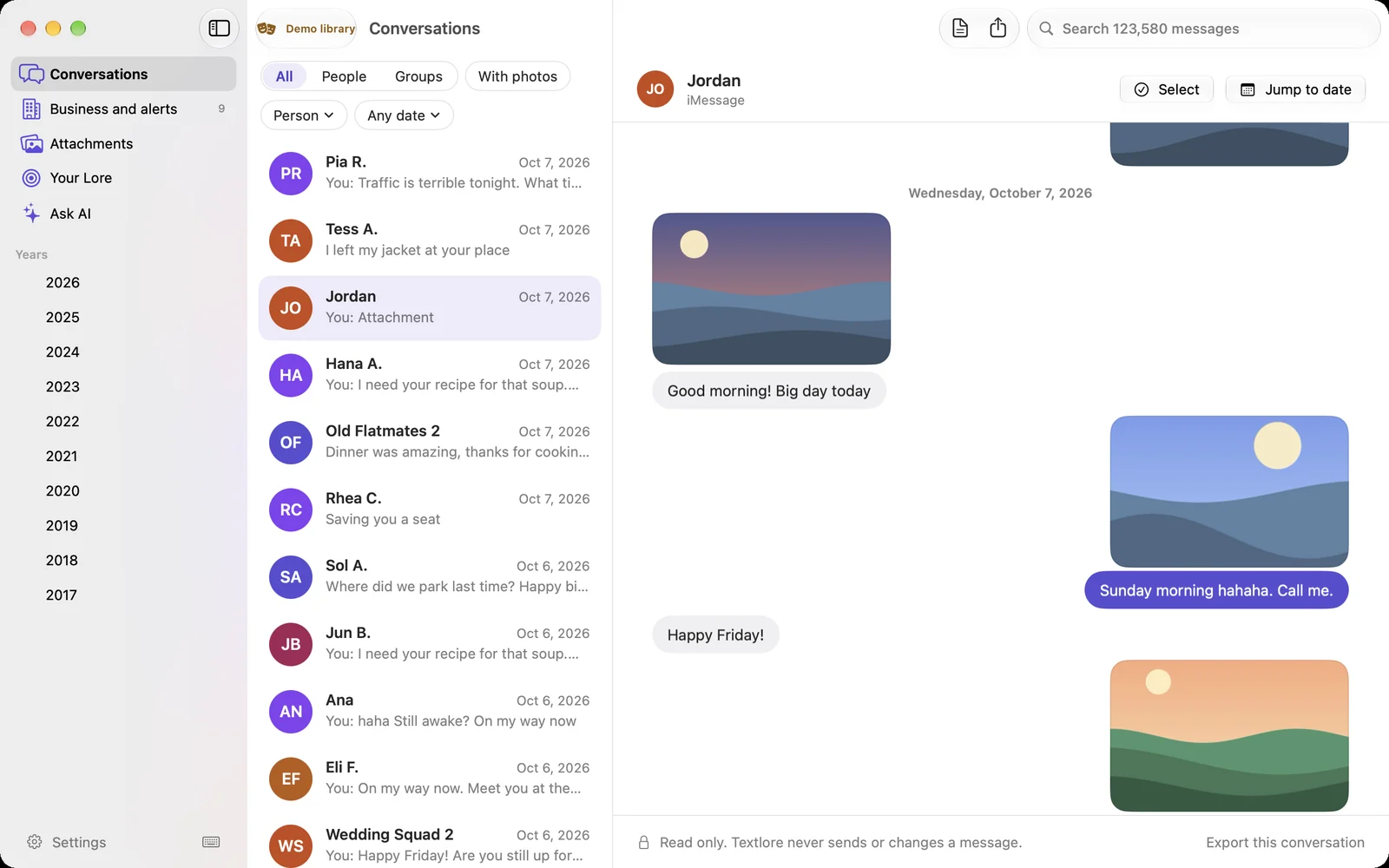Screen dimensions: 1389x868
Task: Click the Attachments photo icon
Action: point(31,143)
